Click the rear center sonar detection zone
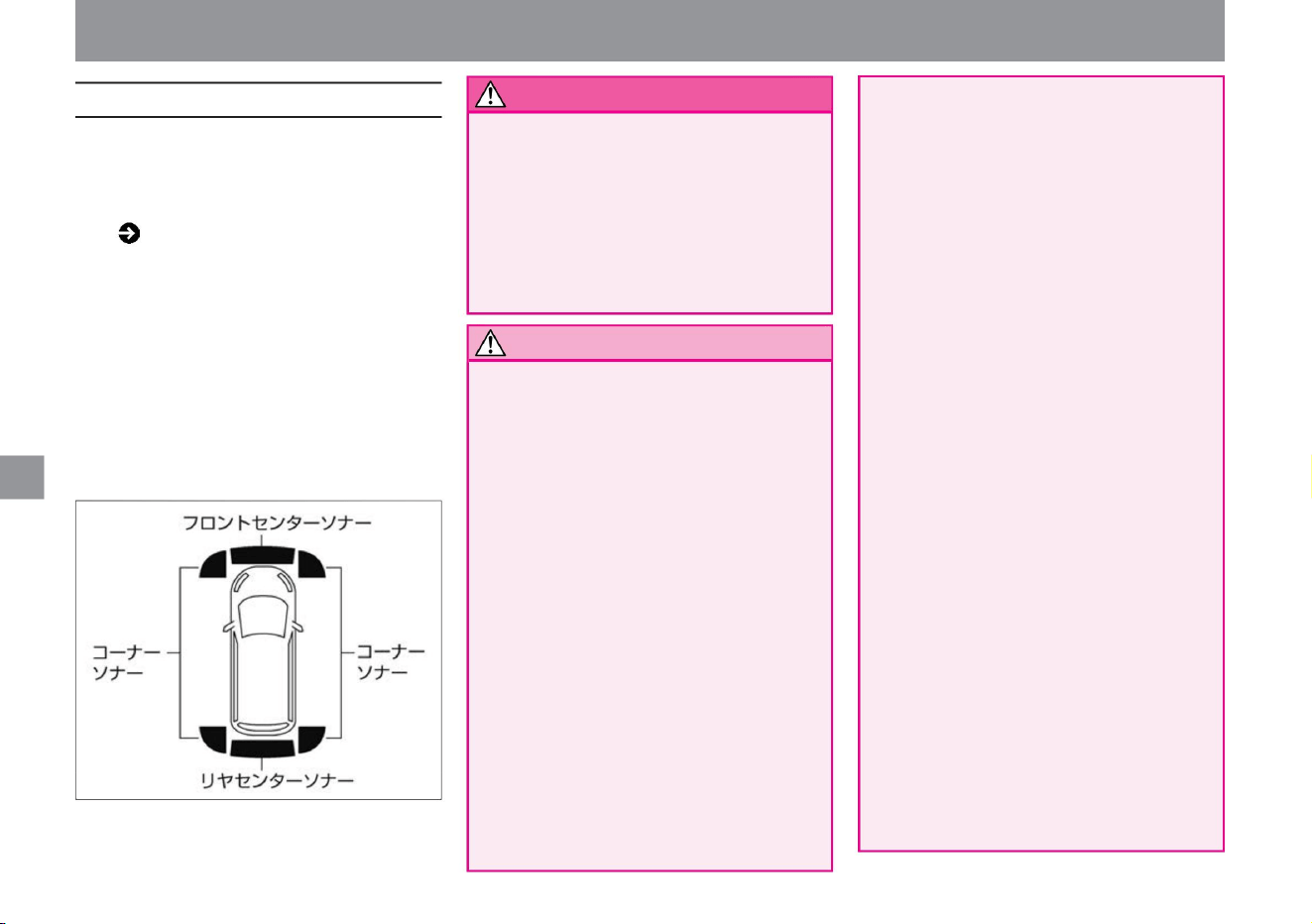 pos(262,748)
